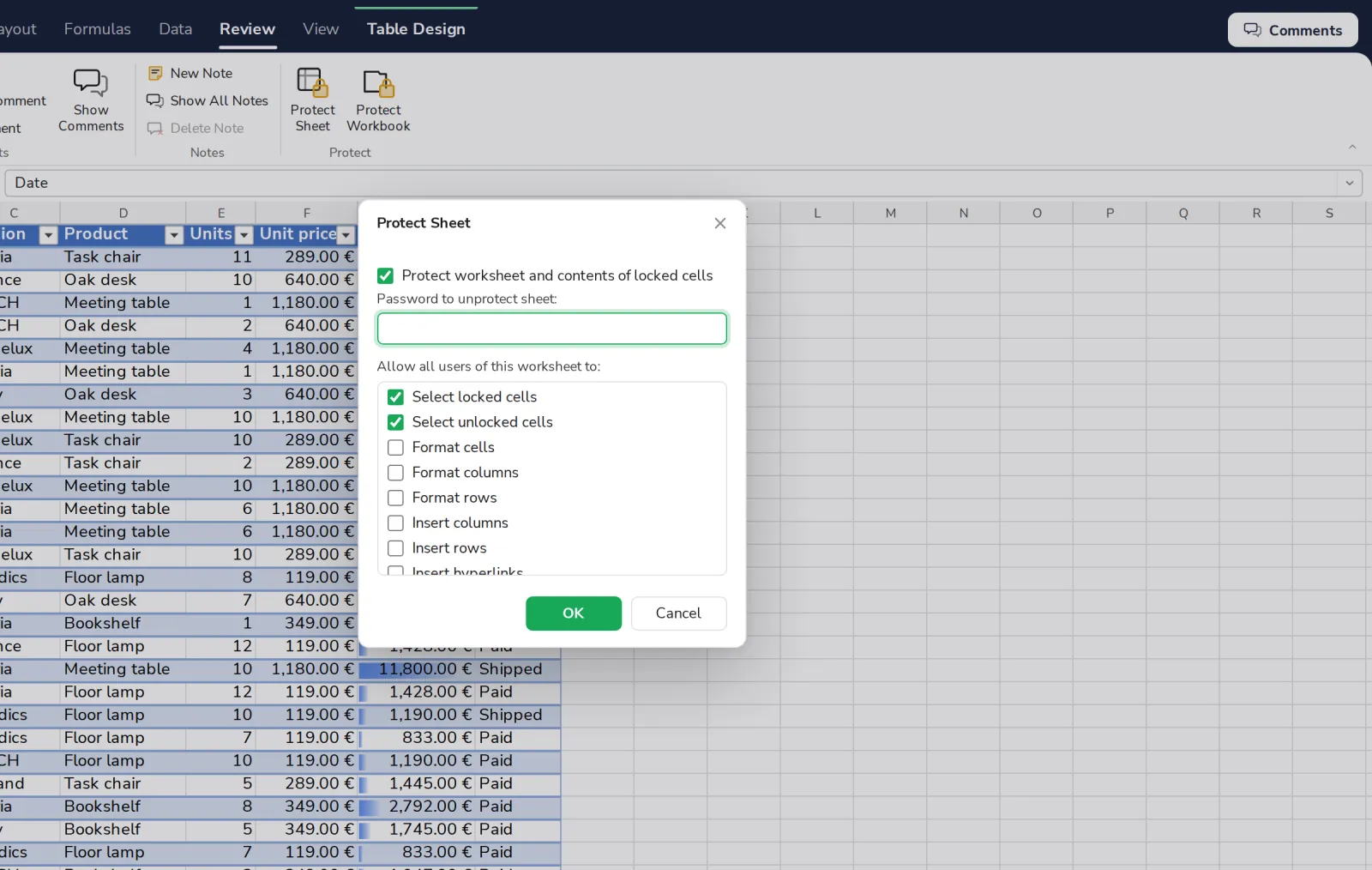Viewport: 1372px width, 870px height.
Task: Select column header D
Action: click(123, 213)
